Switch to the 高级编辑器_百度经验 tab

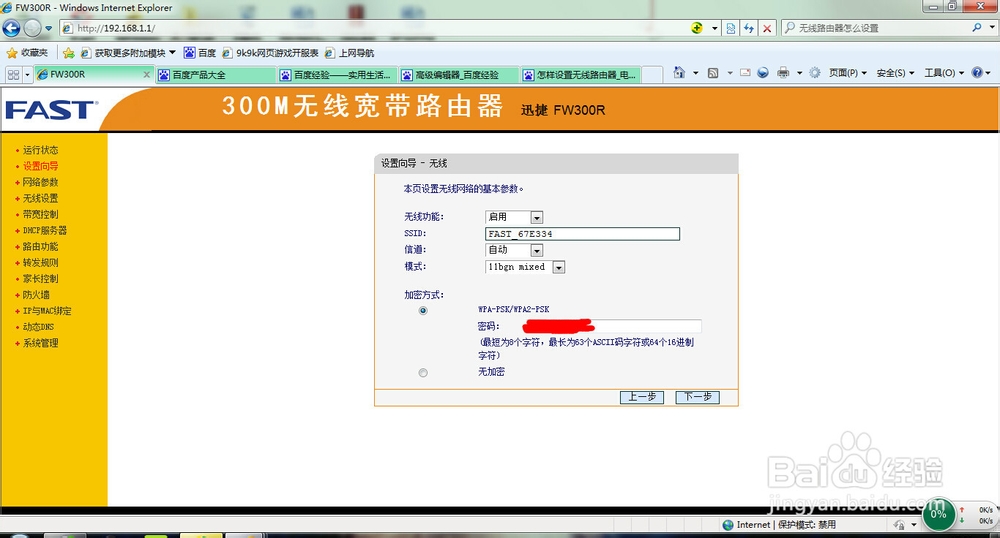click(x=459, y=75)
